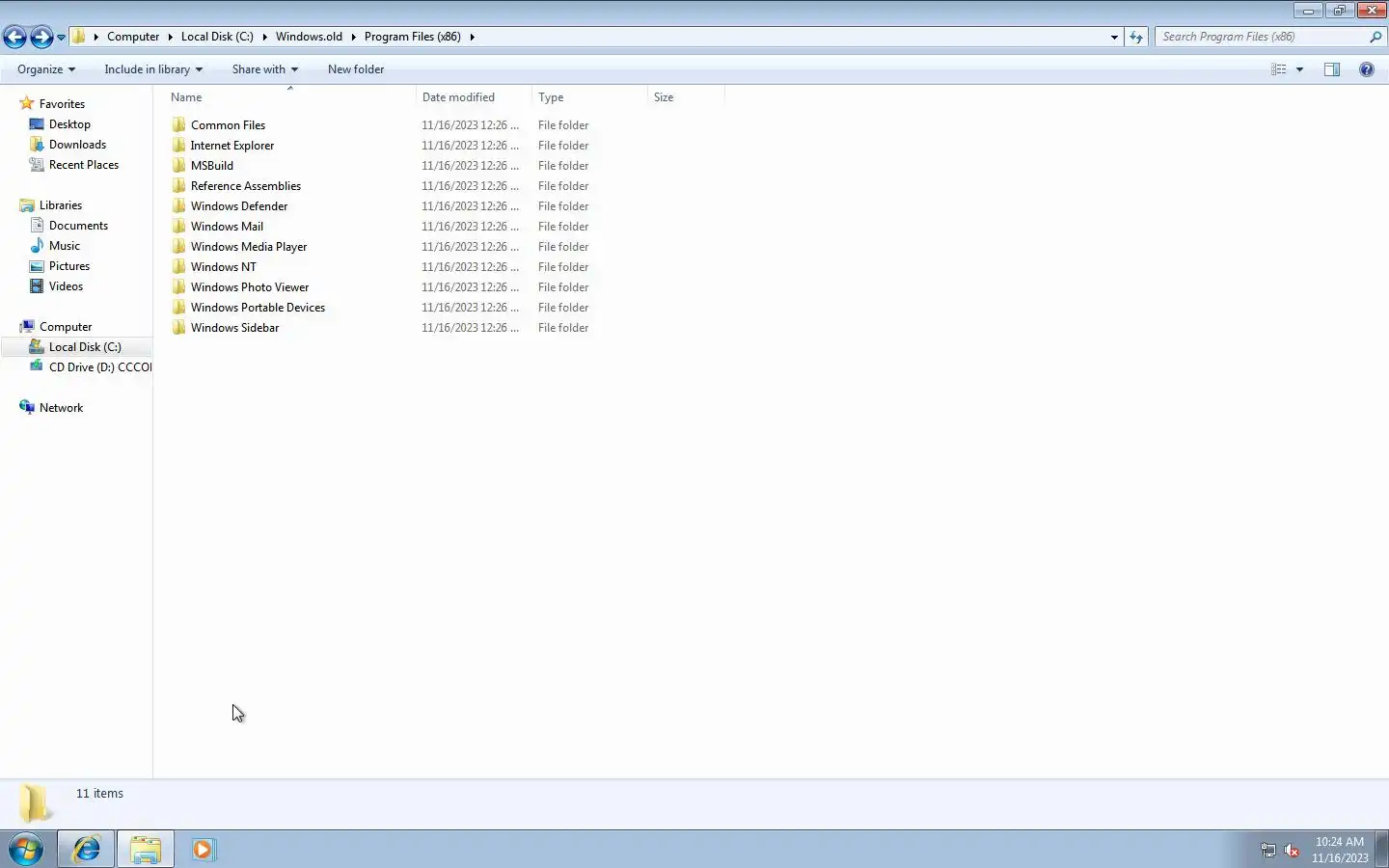1389x868 pixels.
Task: Open Desktop in the navigation pane
Action: [69, 124]
